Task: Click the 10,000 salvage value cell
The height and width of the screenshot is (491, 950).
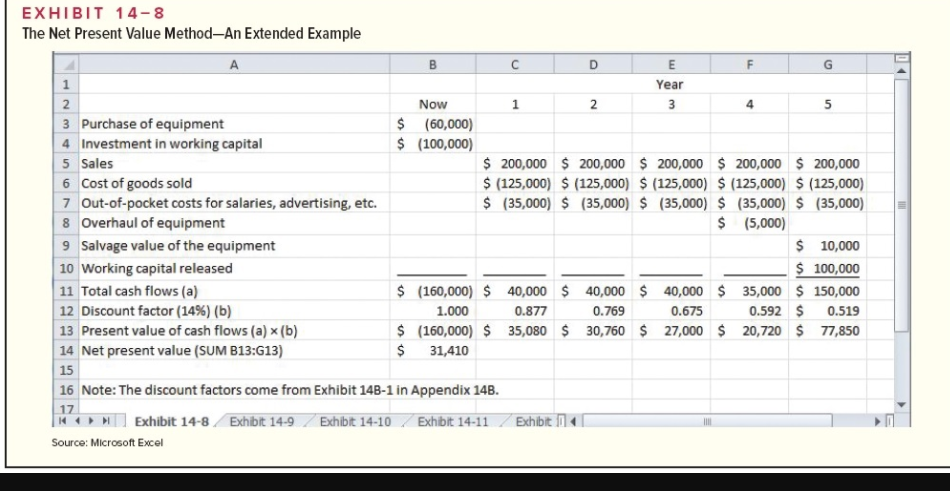Action: [x=828, y=246]
